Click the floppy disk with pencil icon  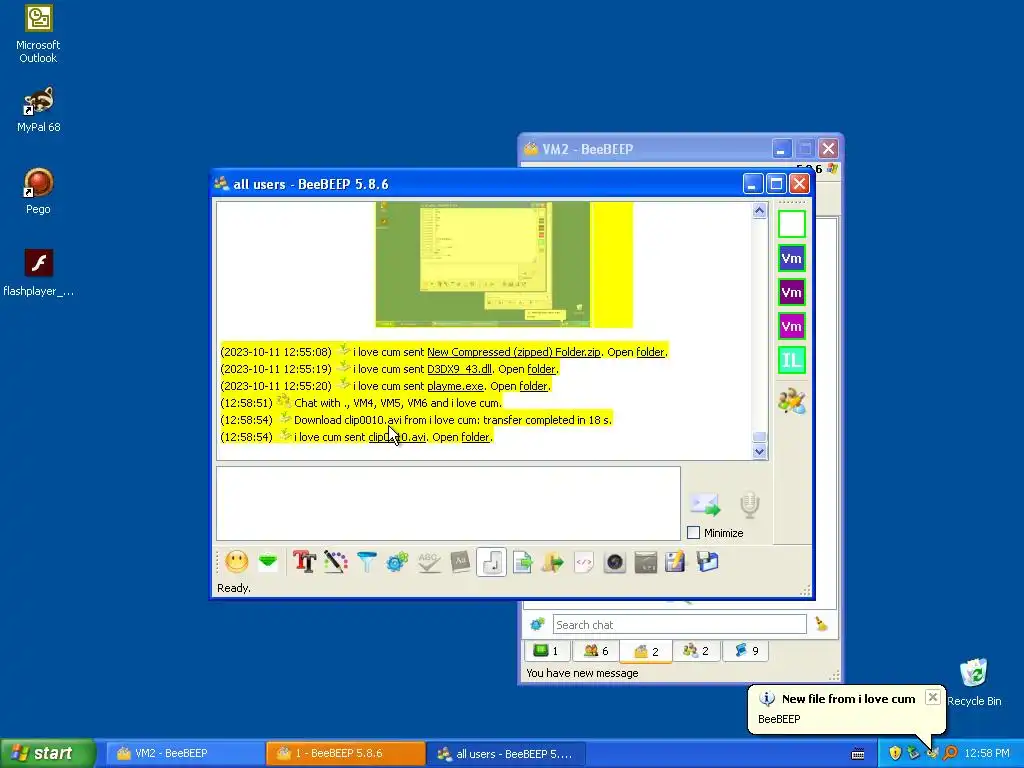676,562
